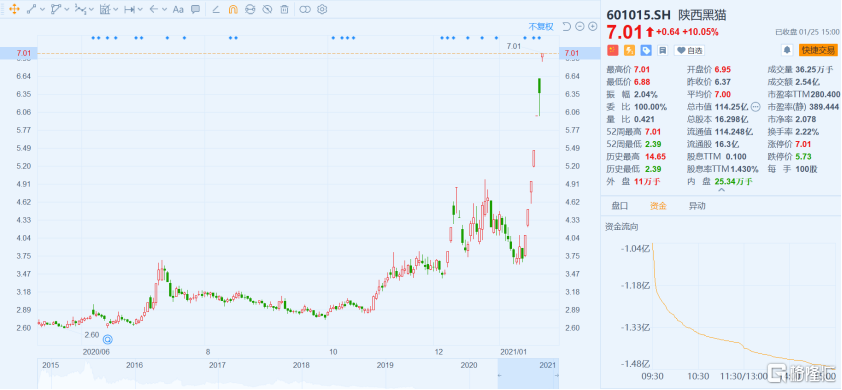842x390 pixels.
Task: Open dropdown arrow next to polygon tool
Action: (67, 10)
